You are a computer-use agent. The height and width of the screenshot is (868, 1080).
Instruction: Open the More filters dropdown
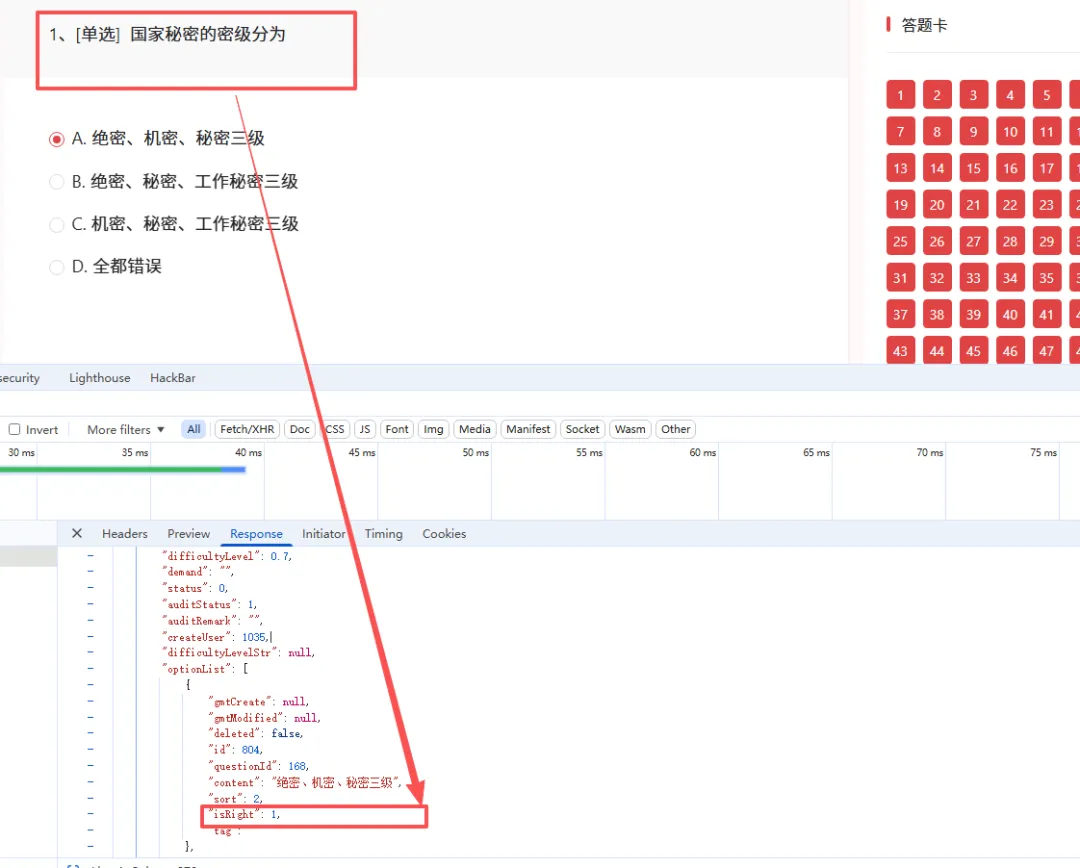125,429
